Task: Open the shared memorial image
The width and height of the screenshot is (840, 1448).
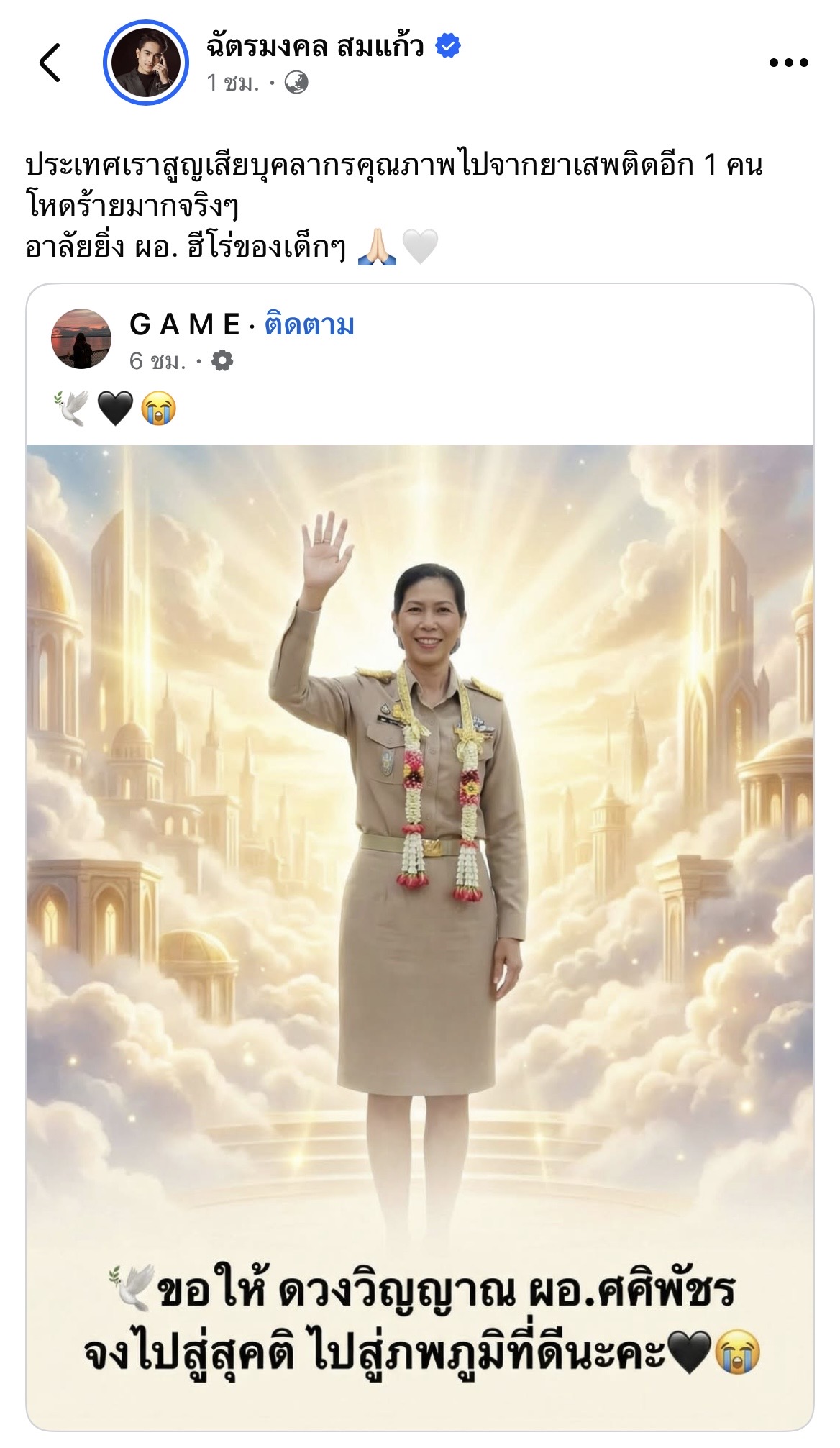Action: point(420,937)
